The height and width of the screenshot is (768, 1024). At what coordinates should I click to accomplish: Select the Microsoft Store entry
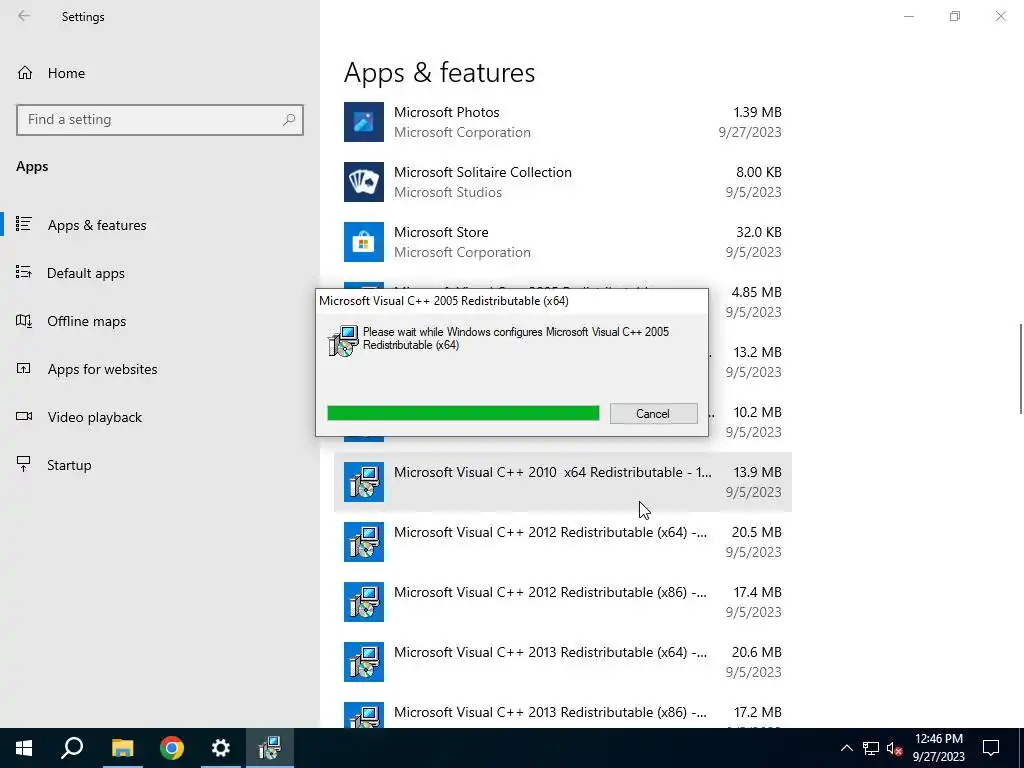(563, 242)
